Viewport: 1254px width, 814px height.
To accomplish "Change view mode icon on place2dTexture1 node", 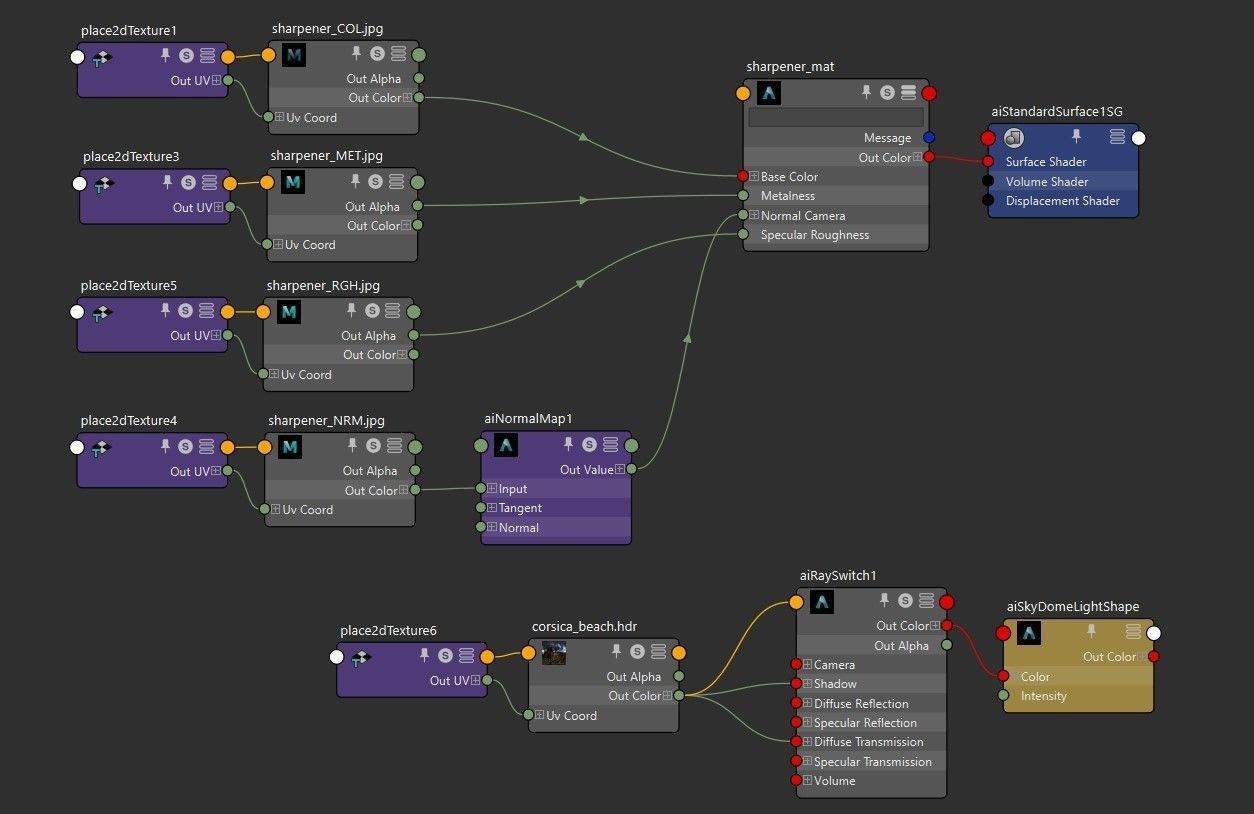I will [209, 57].
